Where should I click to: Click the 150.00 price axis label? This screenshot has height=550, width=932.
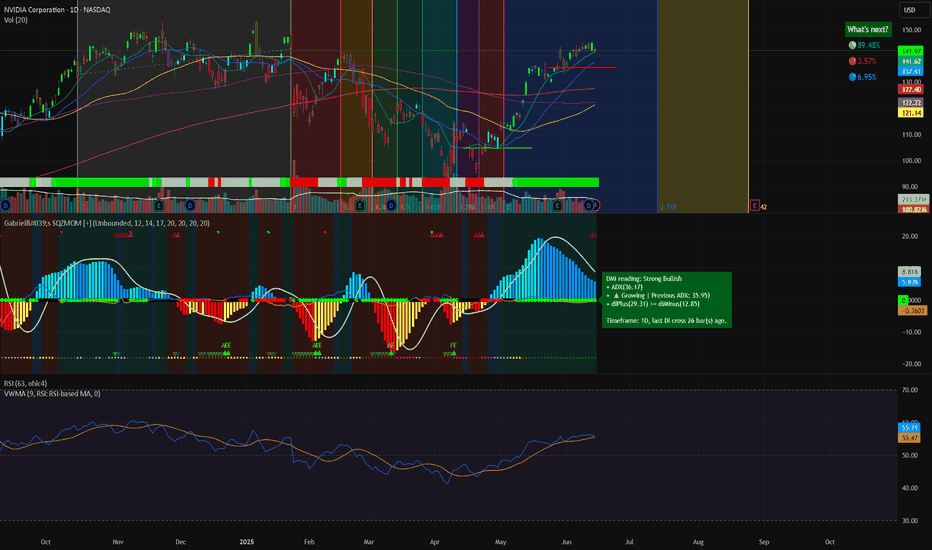911,30
